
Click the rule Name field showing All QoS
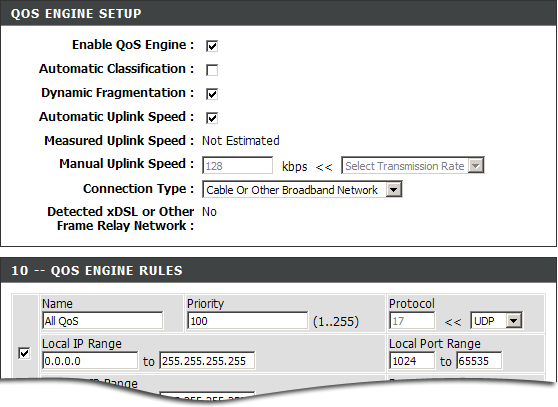pyautogui.click(x=102, y=321)
